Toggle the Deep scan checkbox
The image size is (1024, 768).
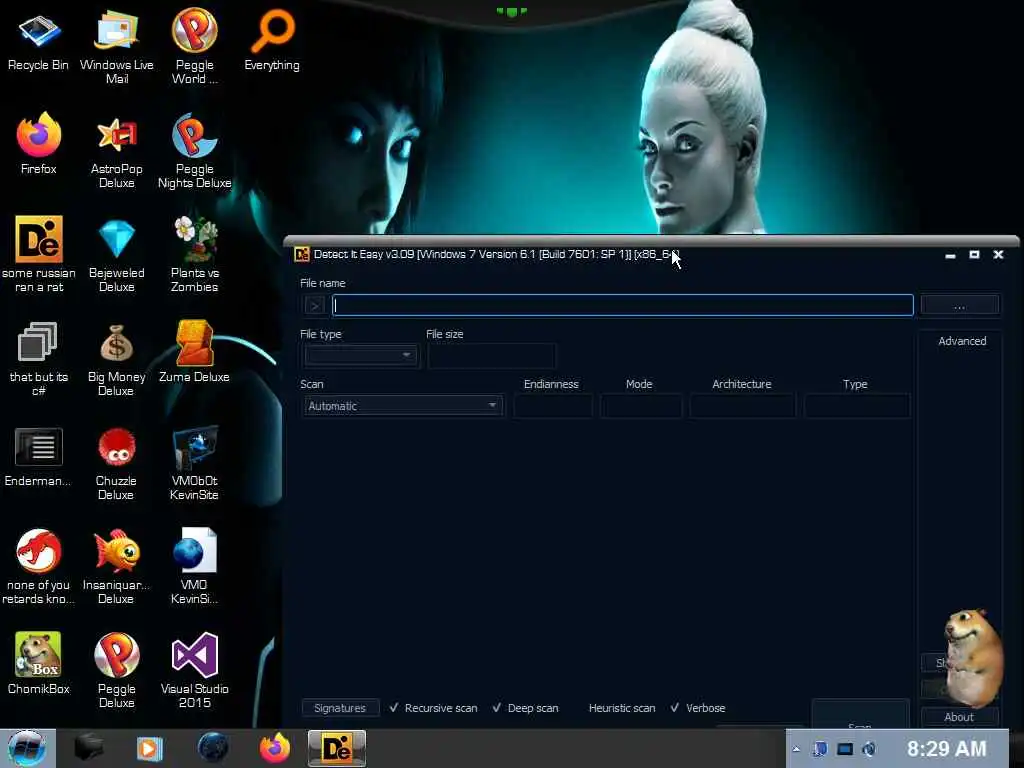tap(526, 708)
